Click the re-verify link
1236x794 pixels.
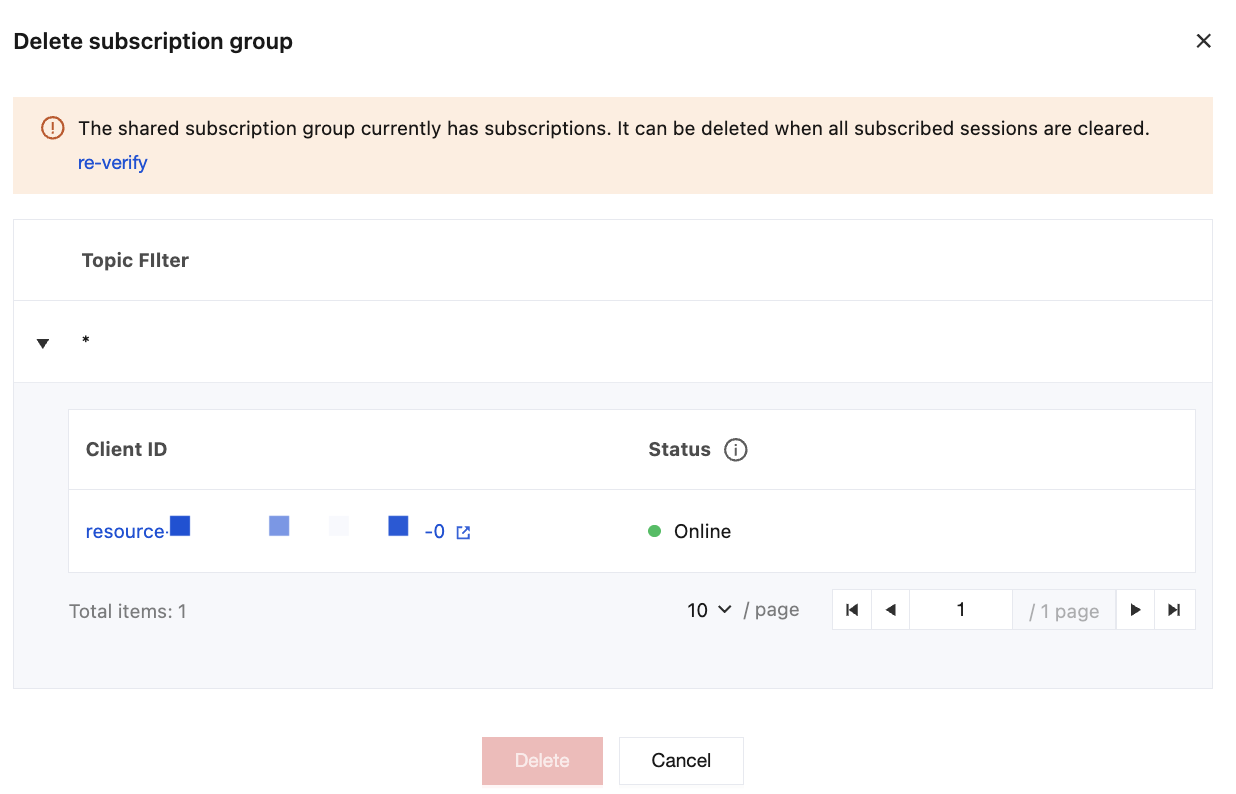pos(112,163)
